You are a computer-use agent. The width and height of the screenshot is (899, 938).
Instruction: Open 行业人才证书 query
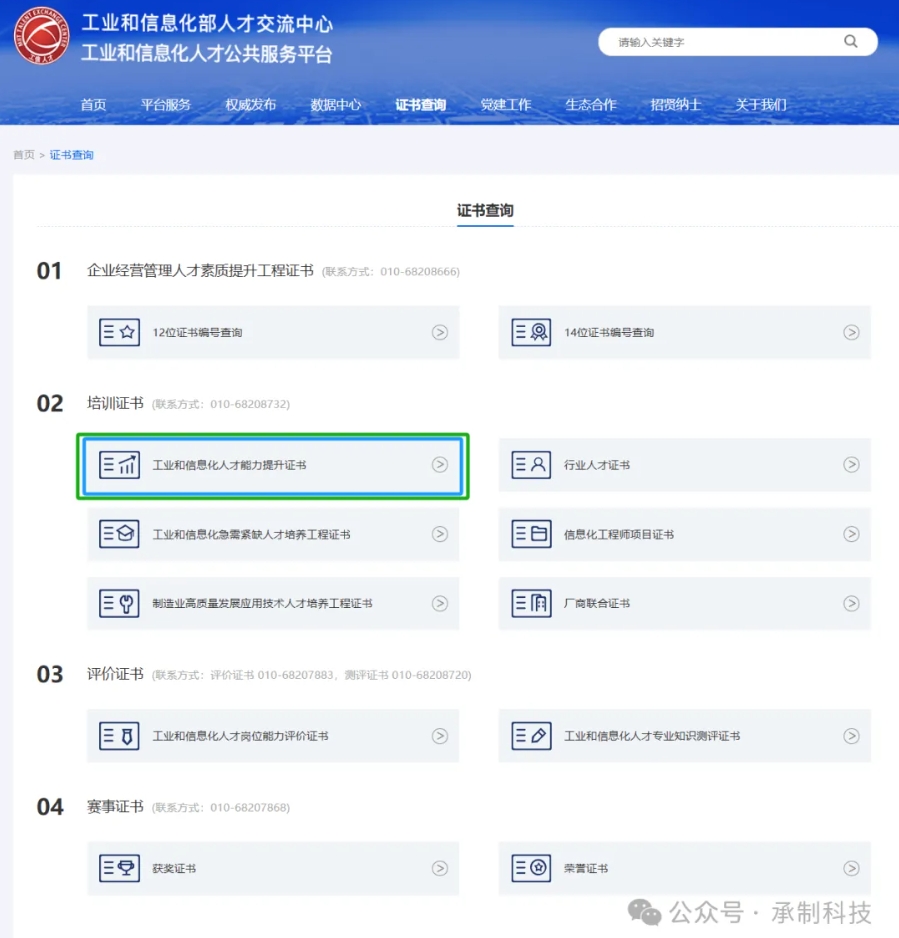coord(685,465)
